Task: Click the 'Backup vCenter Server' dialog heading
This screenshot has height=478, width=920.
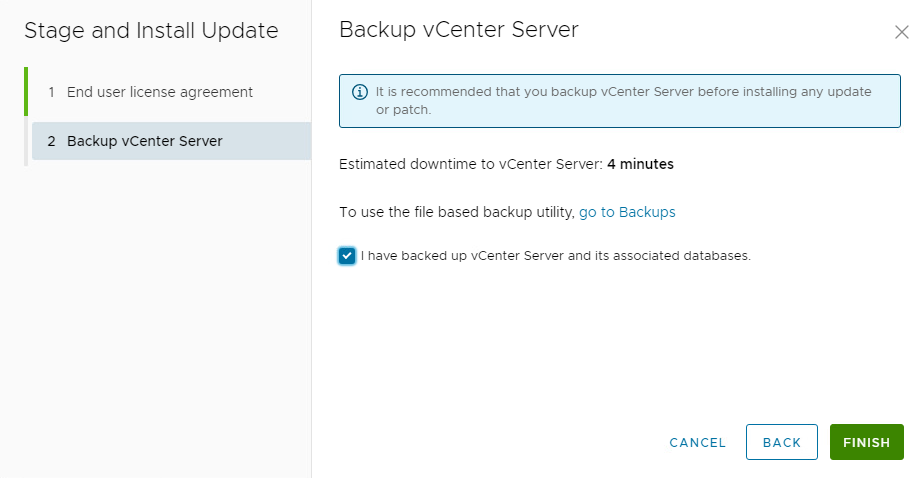Action: pyautogui.click(x=459, y=30)
